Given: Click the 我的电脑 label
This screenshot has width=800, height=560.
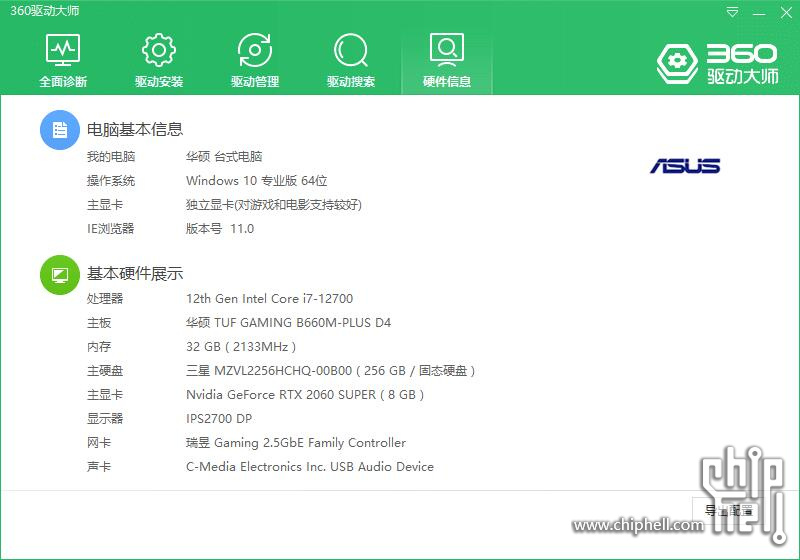Looking at the screenshot, I should tap(111, 157).
